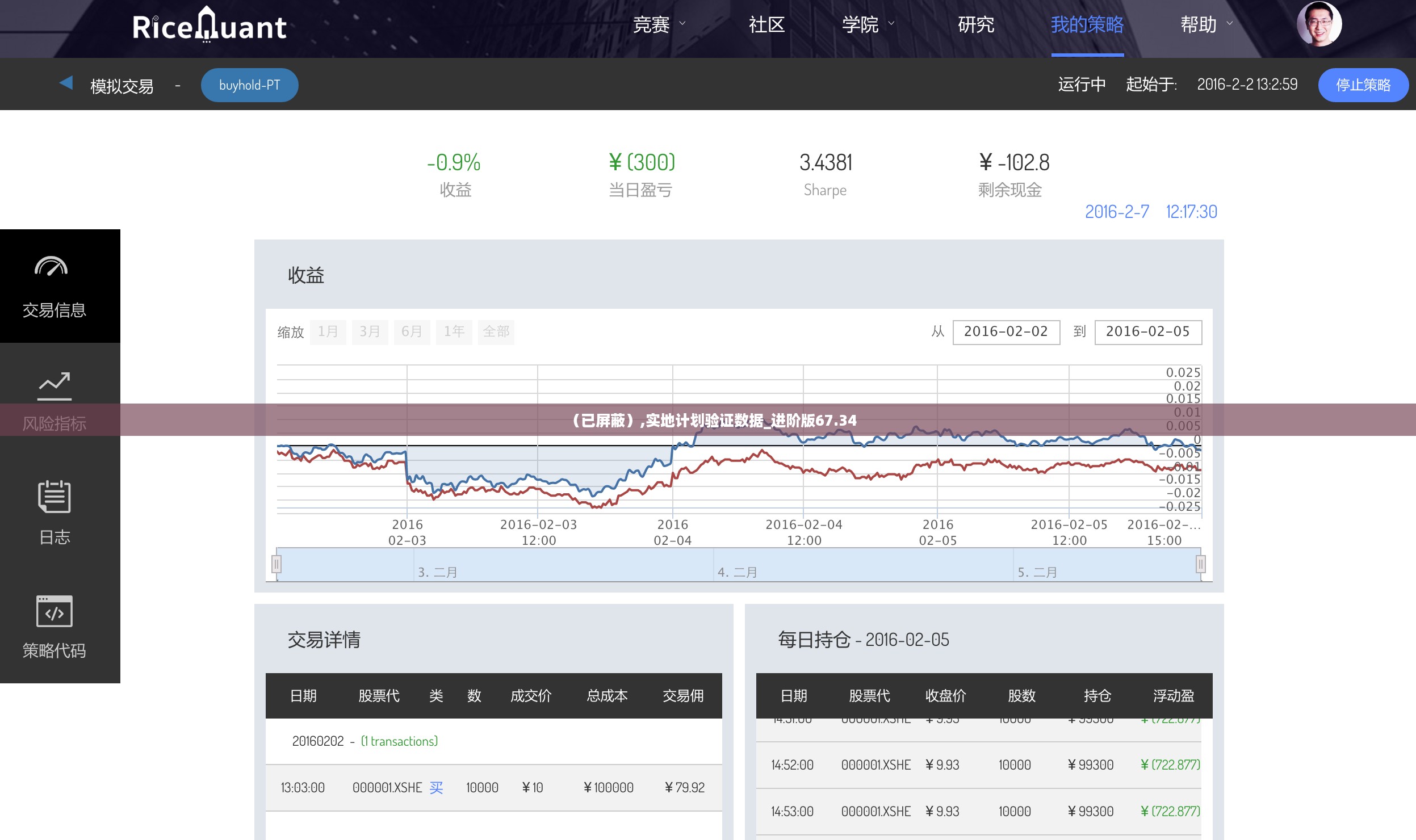Image resolution: width=1416 pixels, height=840 pixels.
Task: Click the buyhold-PT strategy pill
Action: coord(249,85)
